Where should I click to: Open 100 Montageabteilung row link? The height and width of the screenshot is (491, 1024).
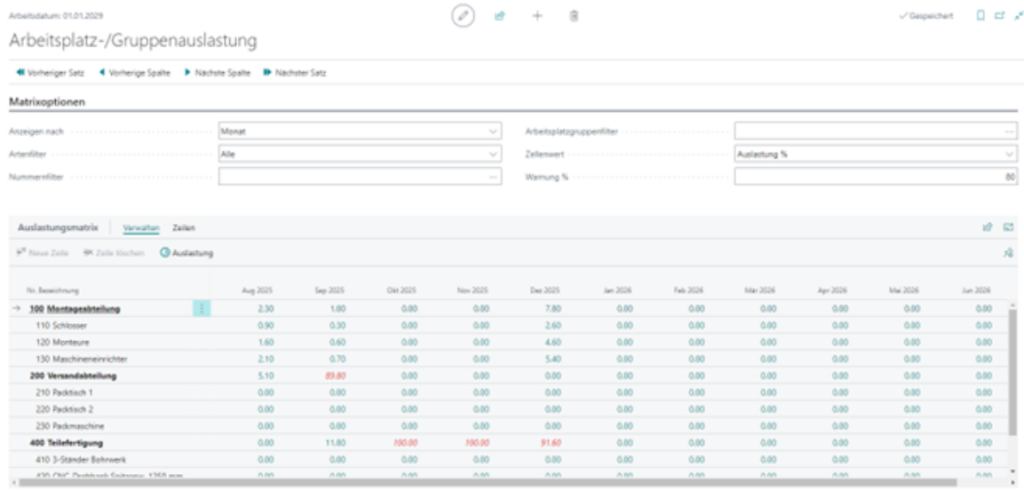[74, 309]
